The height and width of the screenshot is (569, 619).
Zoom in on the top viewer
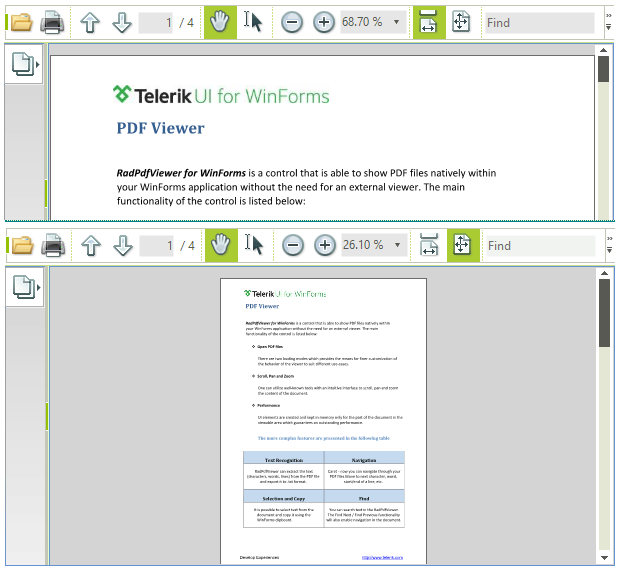[324, 23]
